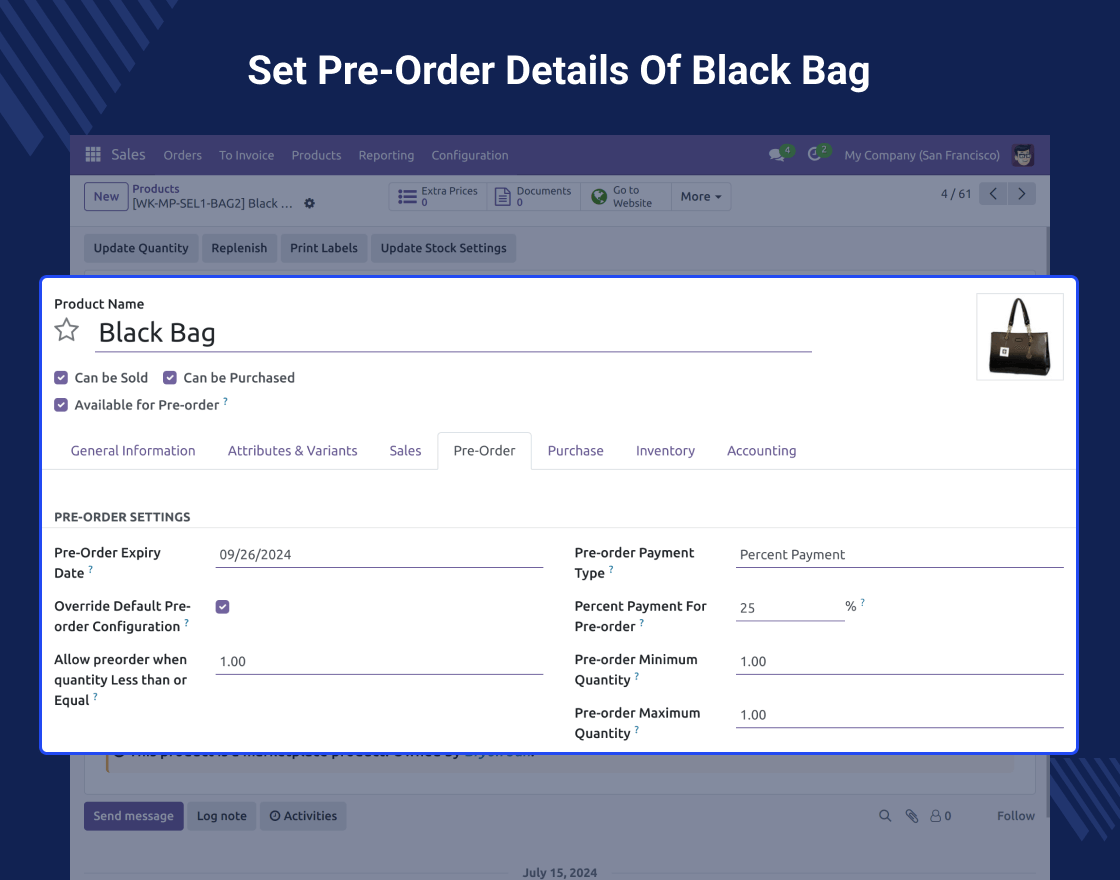Open the apps grid menu icon
Screen dimensions: 1120x880
click(x=93, y=154)
